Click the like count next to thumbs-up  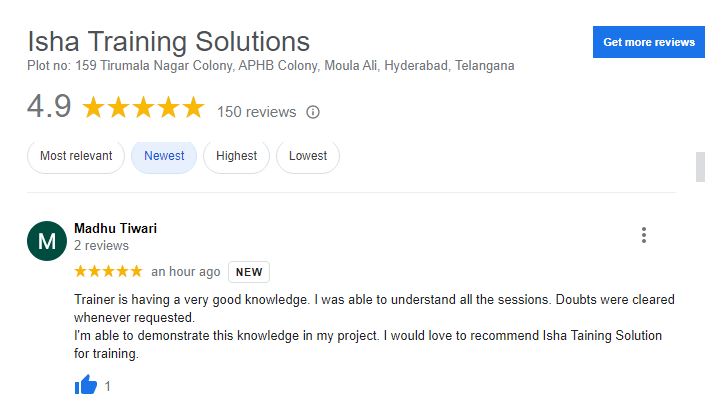click(107, 386)
